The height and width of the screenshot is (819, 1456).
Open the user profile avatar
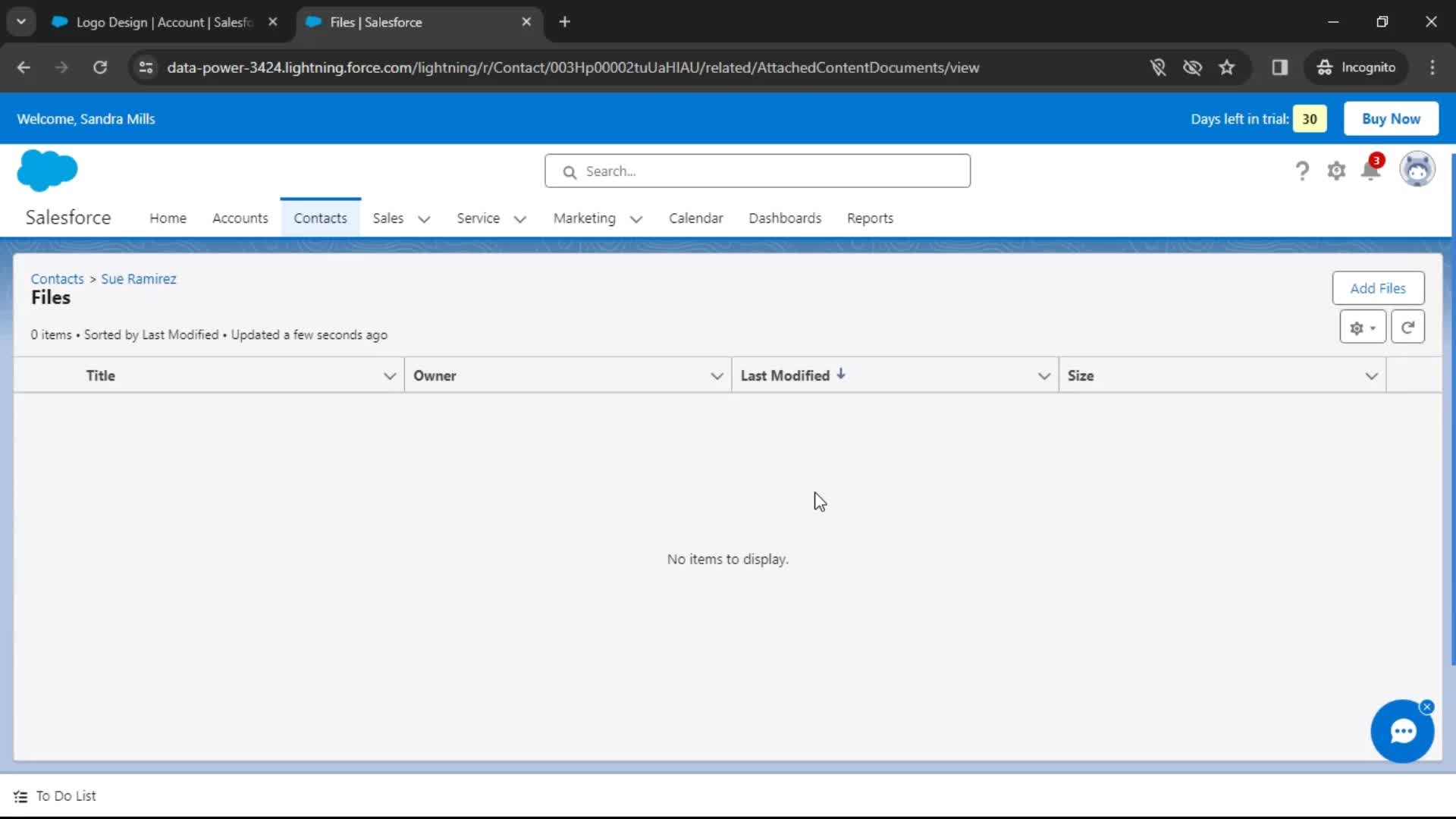coord(1417,169)
